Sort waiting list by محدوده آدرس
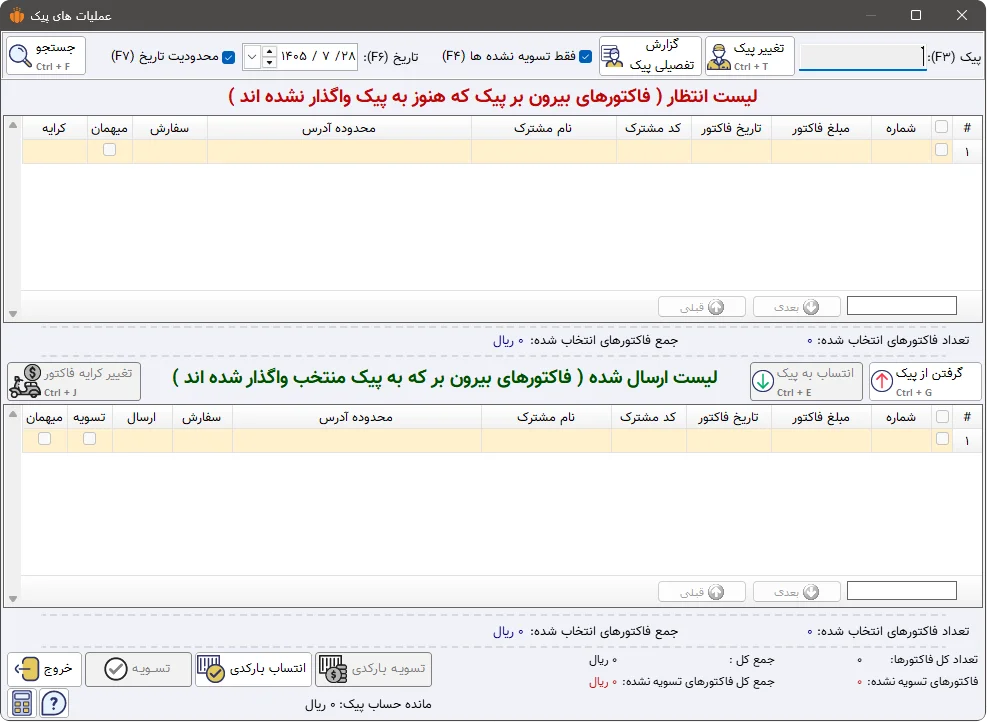 pos(339,128)
